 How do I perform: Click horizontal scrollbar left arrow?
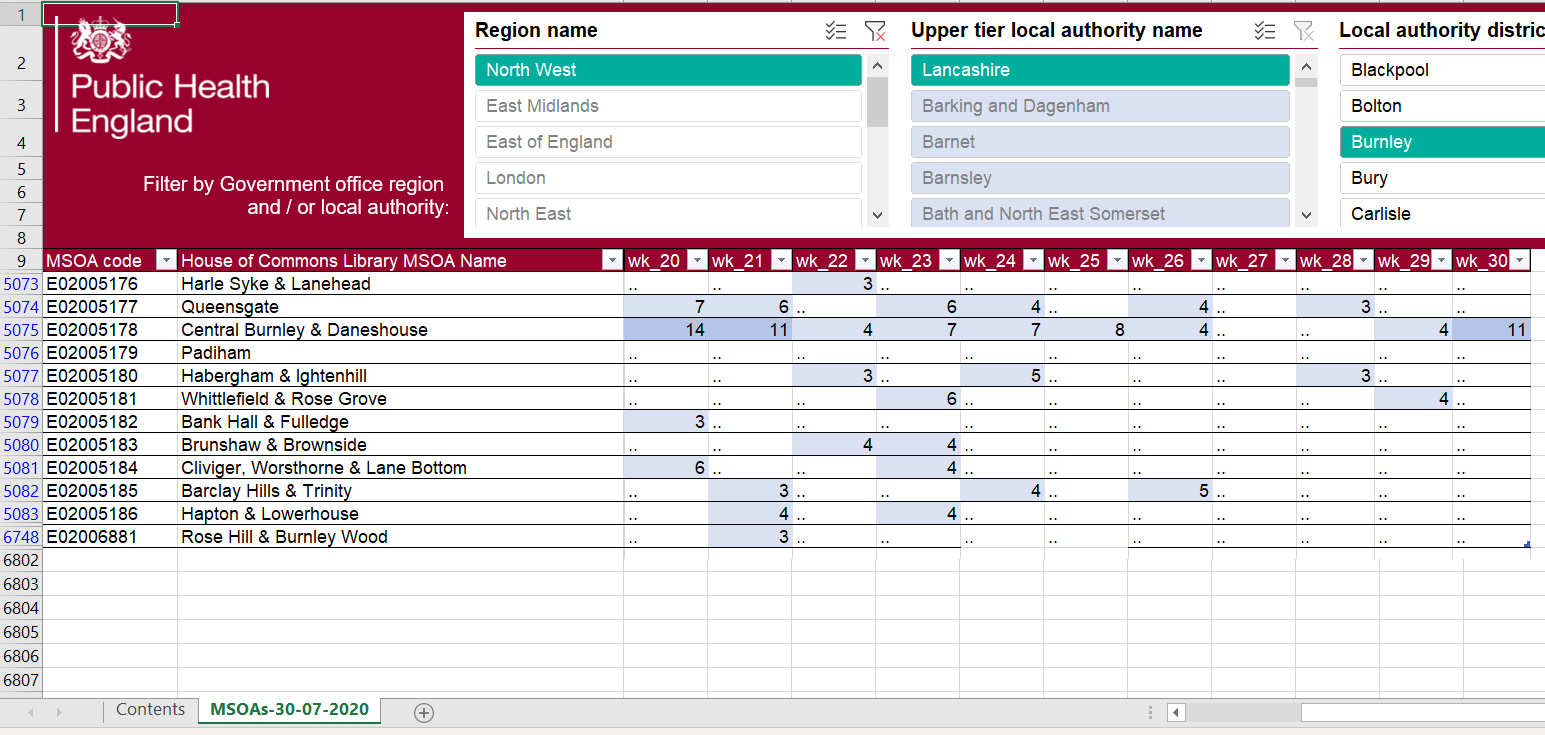(1176, 712)
